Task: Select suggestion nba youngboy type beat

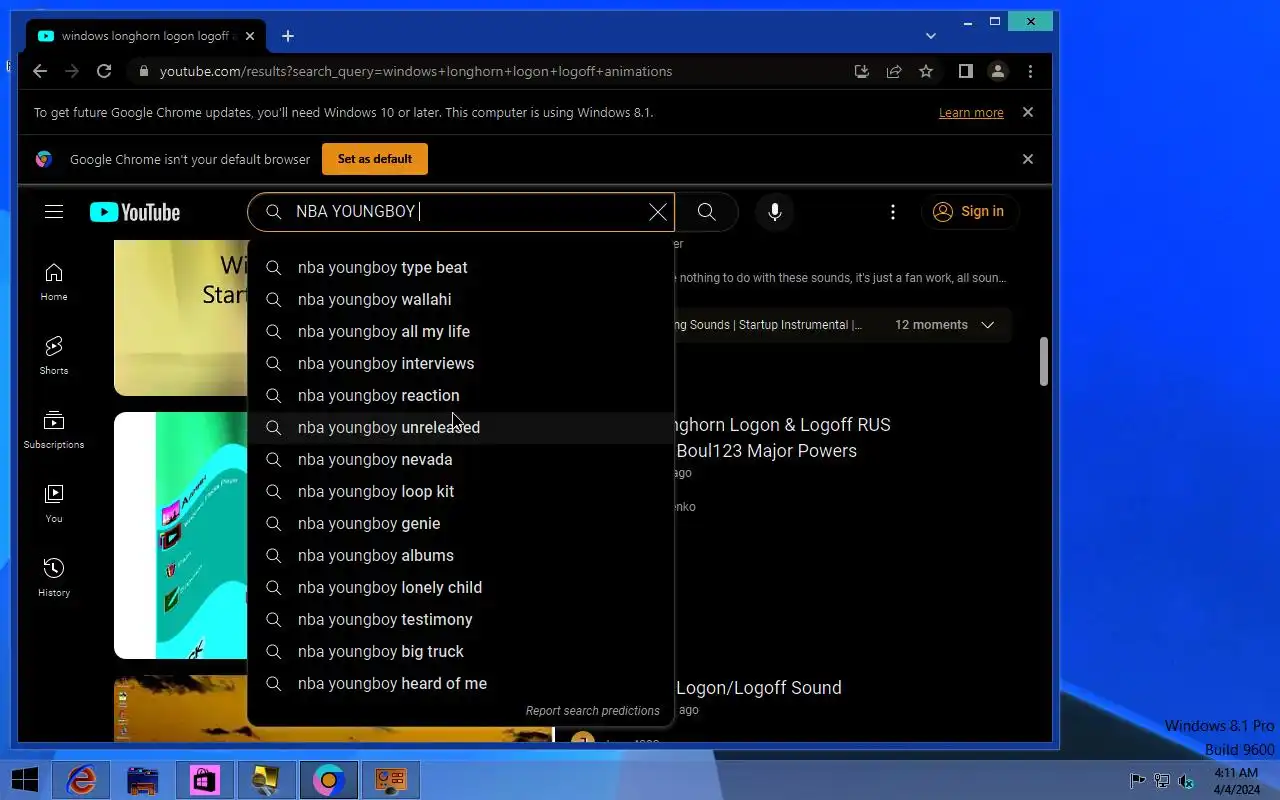Action: coord(461,267)
